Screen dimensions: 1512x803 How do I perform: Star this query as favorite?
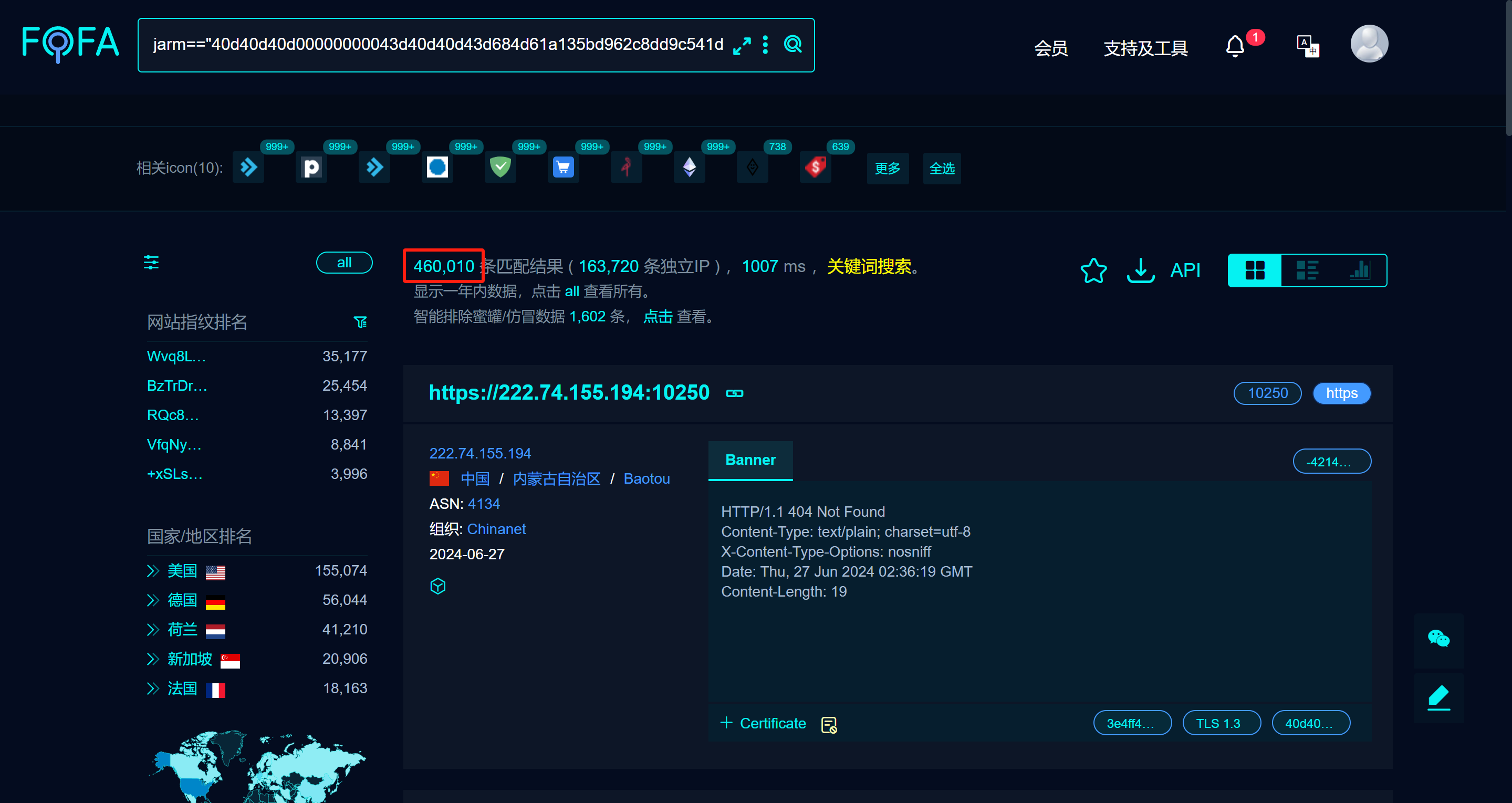(1093, 270)
